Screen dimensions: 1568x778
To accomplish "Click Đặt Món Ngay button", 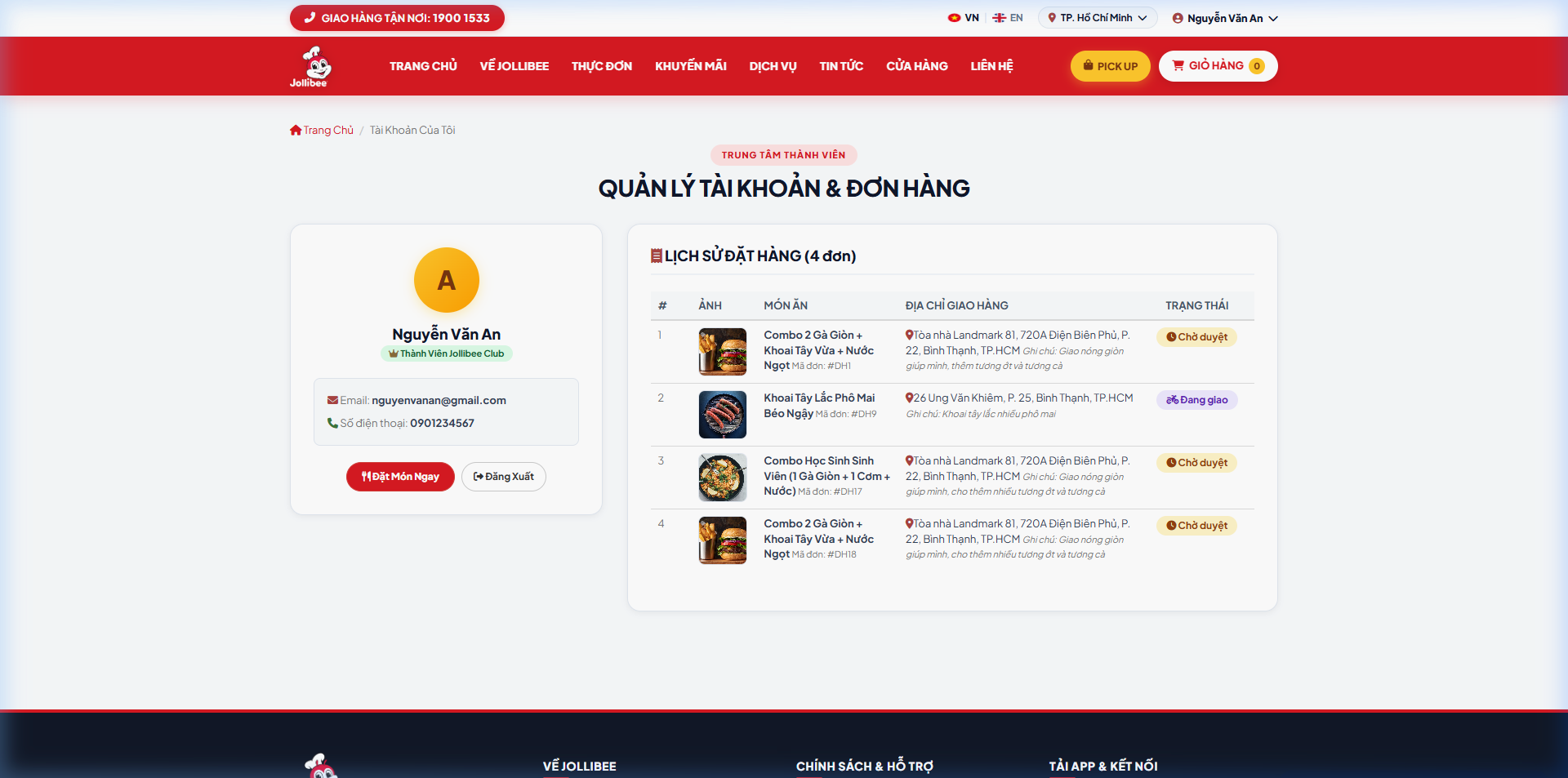I will [x=400, y=477].
